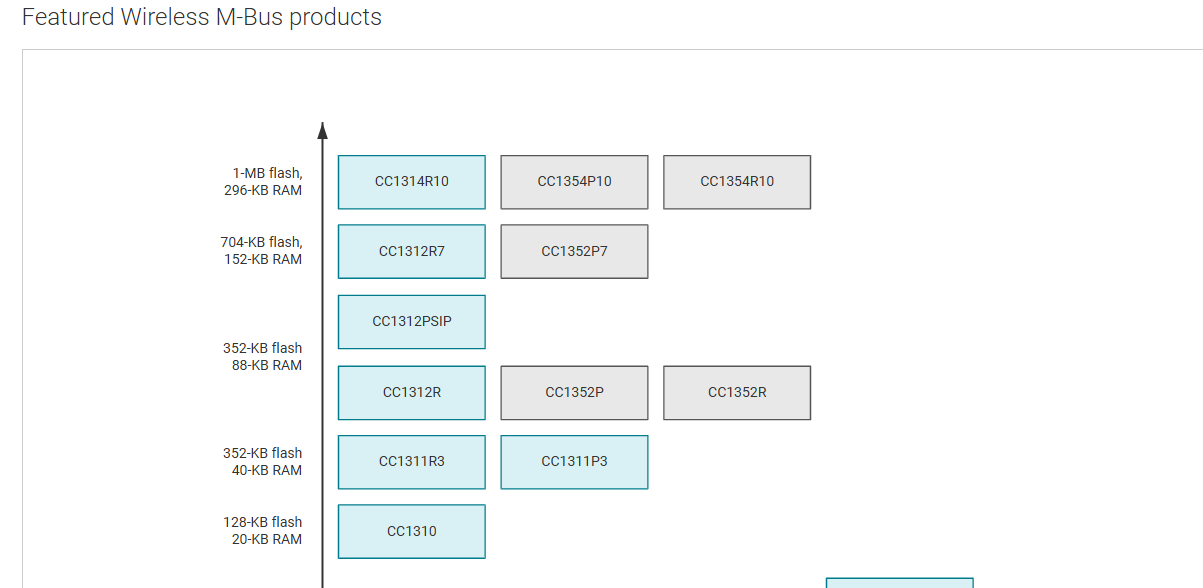Select the CC1310 product box
The height and width of the screenshot is (588, 1203).
pyautogui.click(x=412, y=531)
